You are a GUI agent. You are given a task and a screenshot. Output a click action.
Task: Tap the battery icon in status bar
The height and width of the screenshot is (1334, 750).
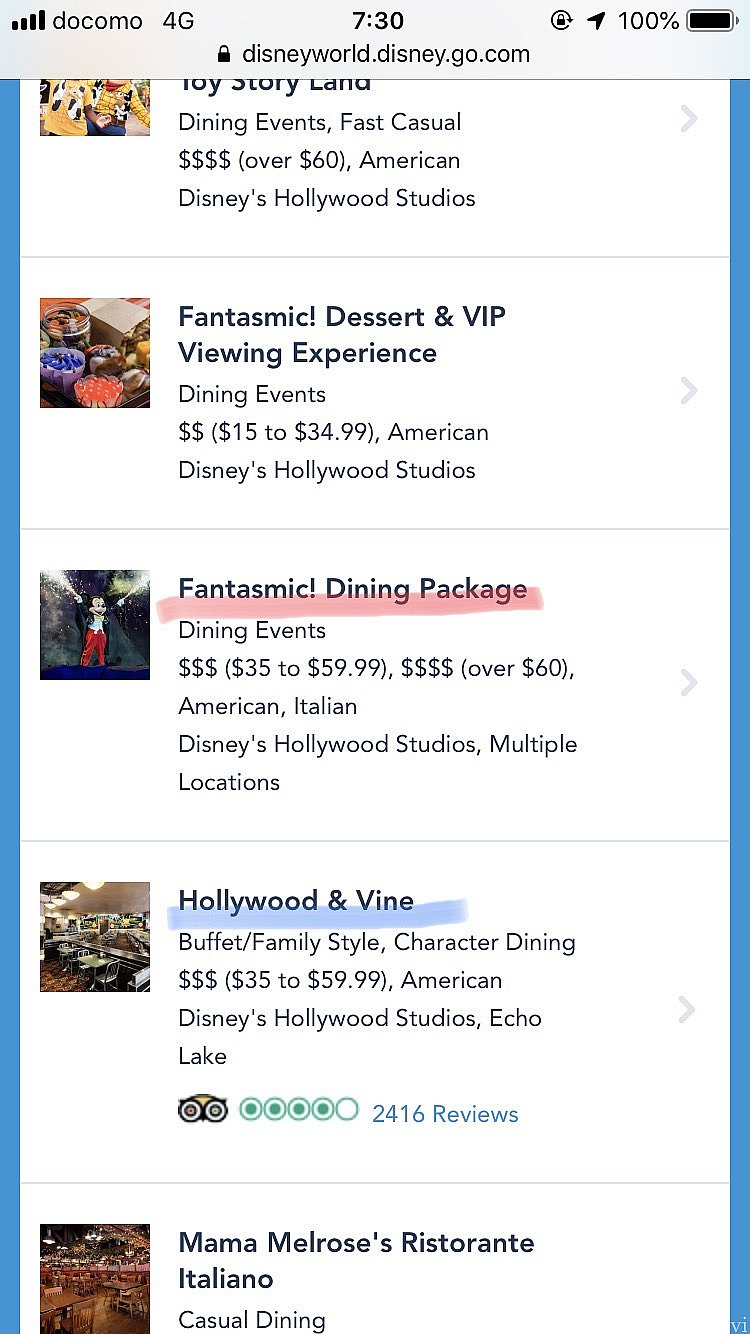[x=713, y=20]
